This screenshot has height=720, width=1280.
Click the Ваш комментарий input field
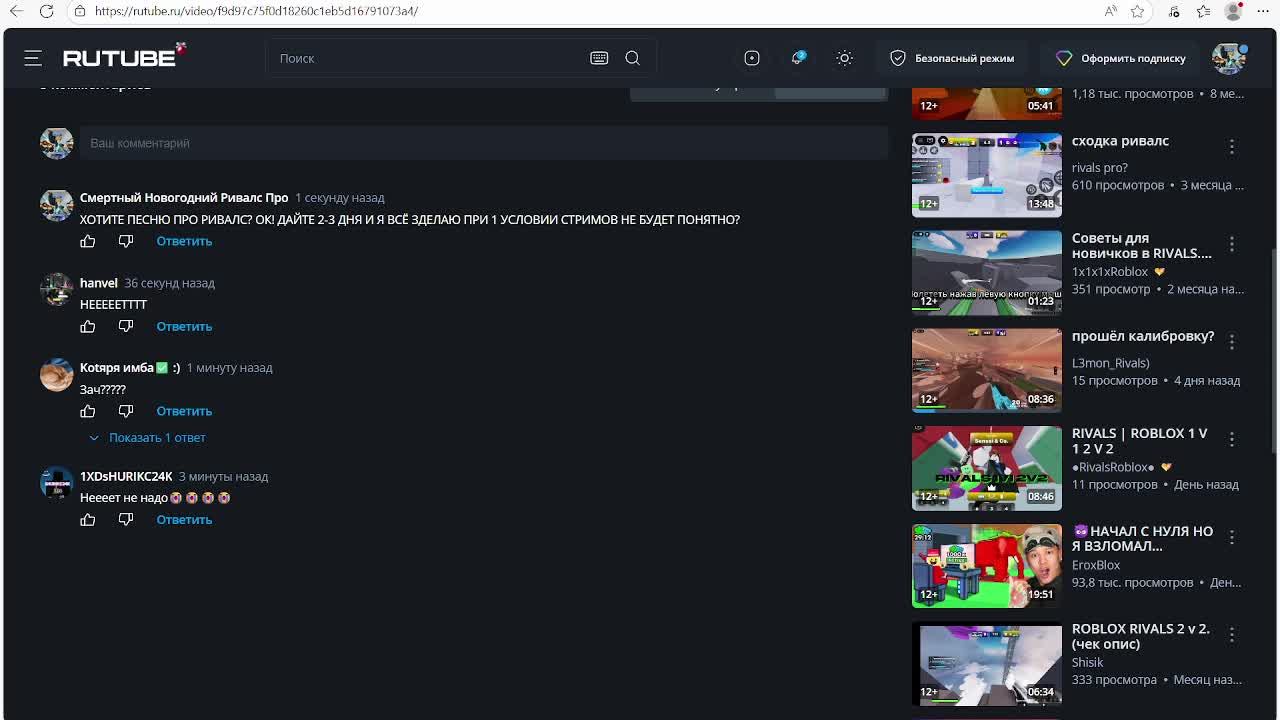tap(483, 143)
